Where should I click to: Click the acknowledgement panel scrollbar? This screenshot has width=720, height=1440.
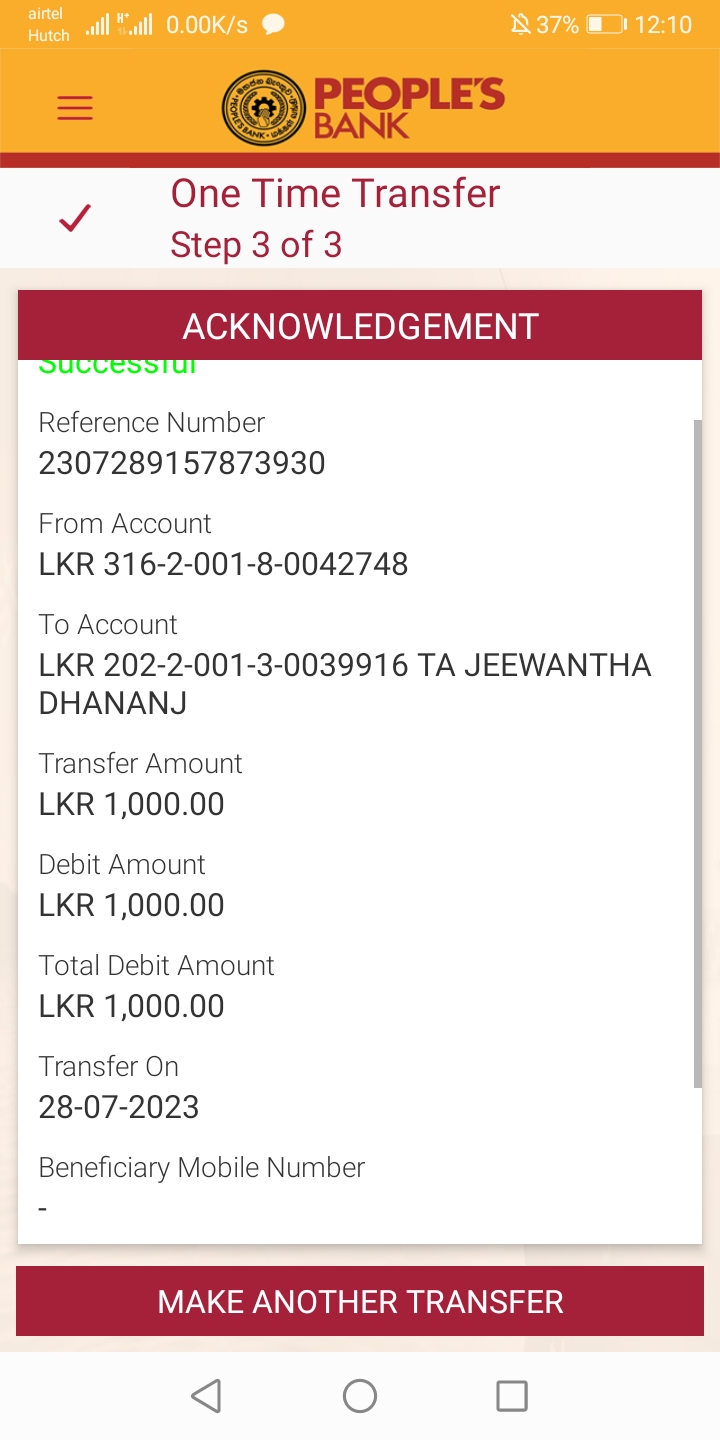[x=697, y=750]
